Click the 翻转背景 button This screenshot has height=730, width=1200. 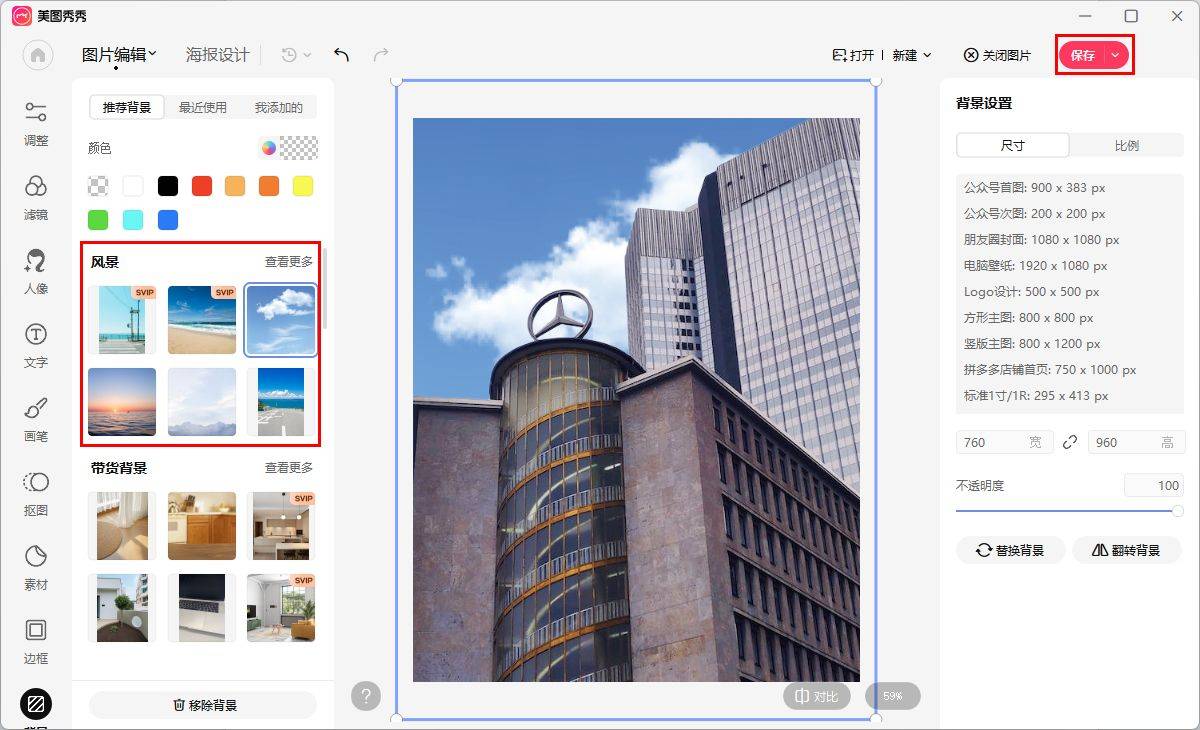1127,550
